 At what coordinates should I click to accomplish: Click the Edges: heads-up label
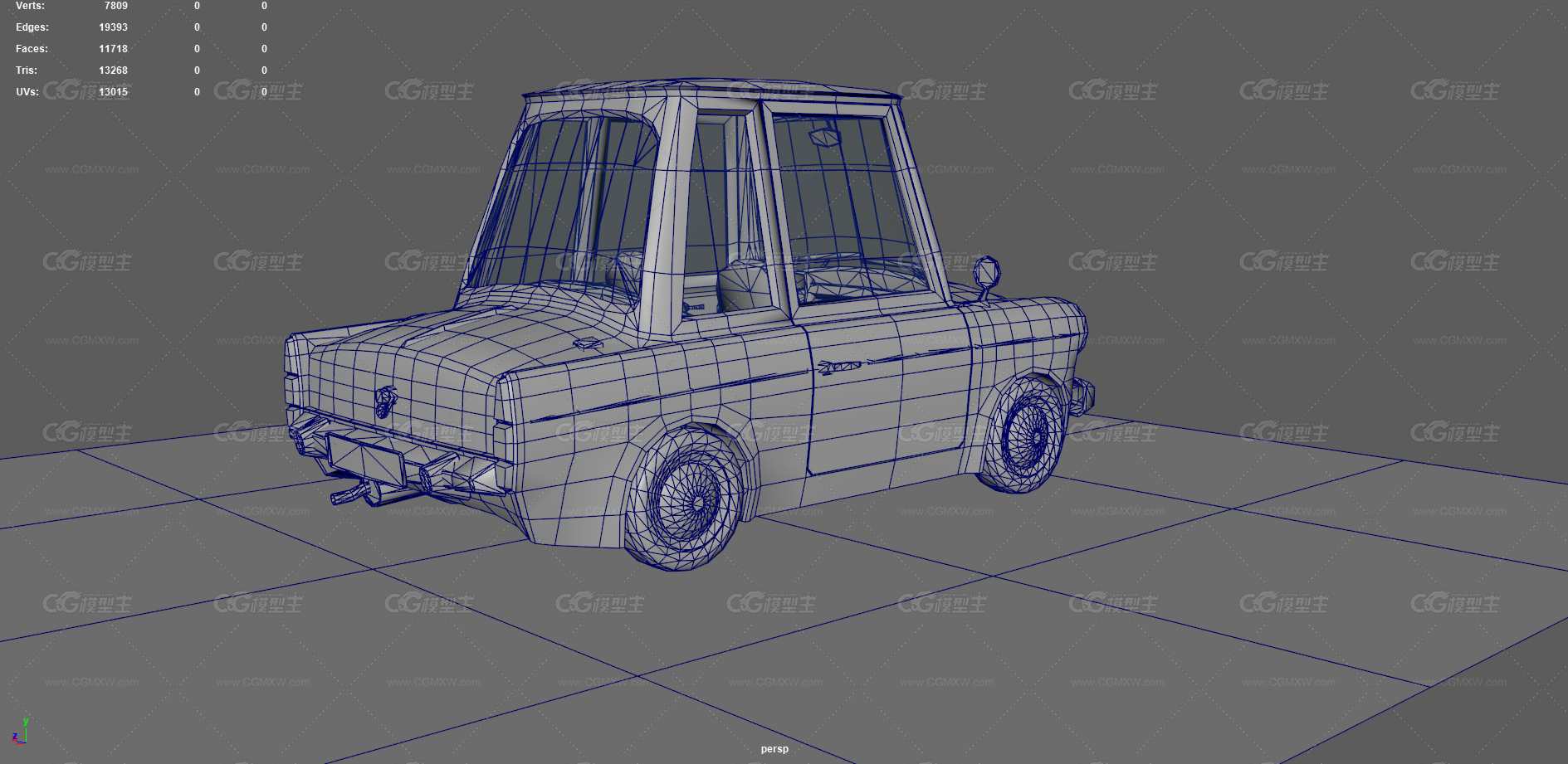32,27
